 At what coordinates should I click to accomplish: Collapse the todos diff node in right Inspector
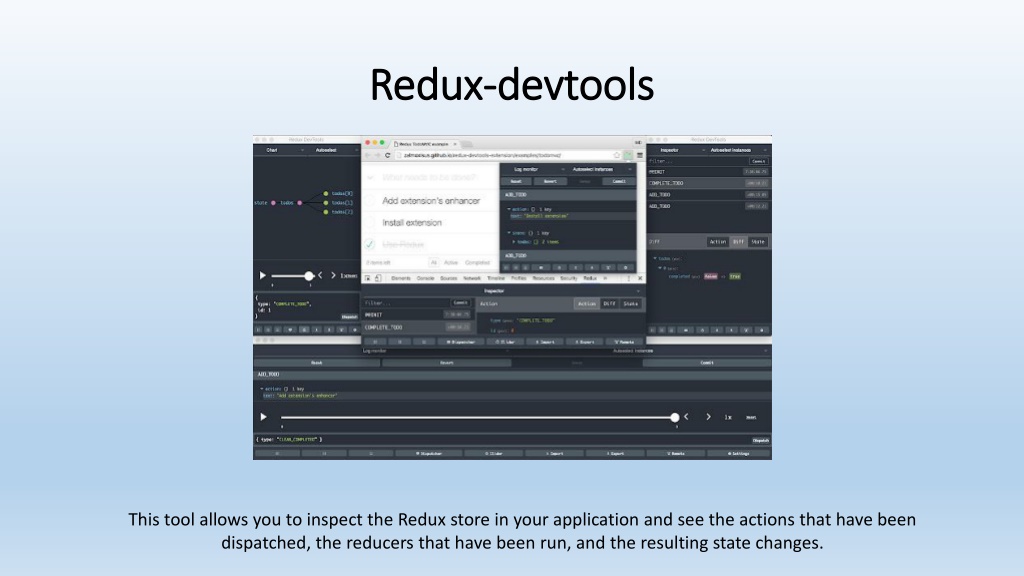(655, 259)
